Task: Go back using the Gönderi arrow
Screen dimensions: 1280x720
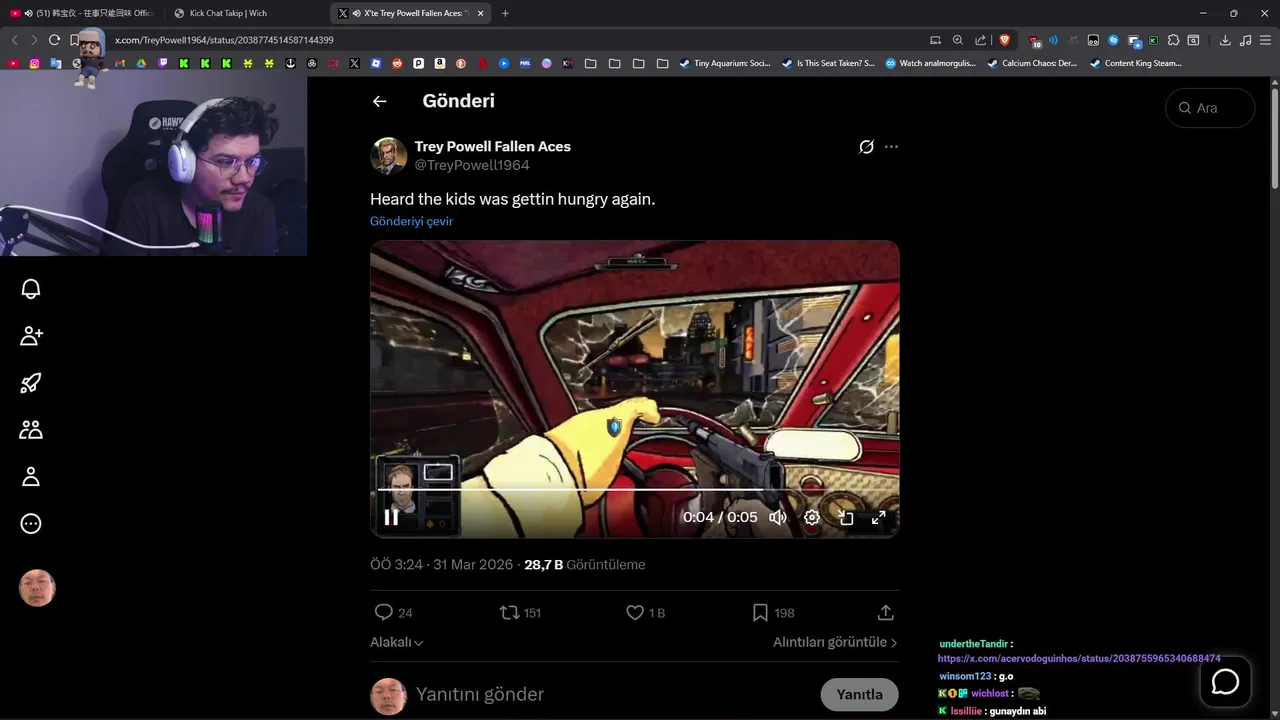Action: [379, 101]
